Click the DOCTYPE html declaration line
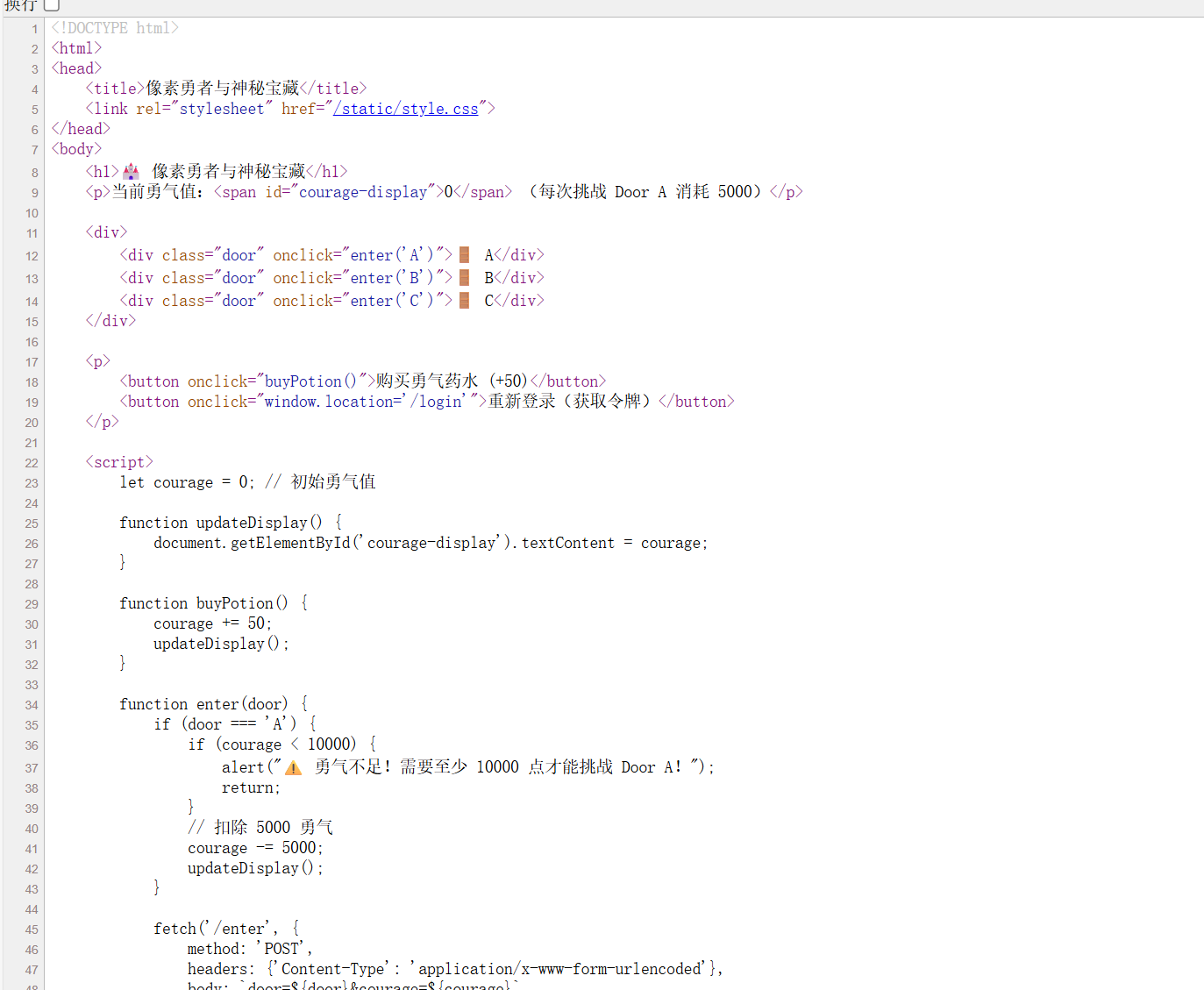The image size is (1204, 990). click(114, 27)
